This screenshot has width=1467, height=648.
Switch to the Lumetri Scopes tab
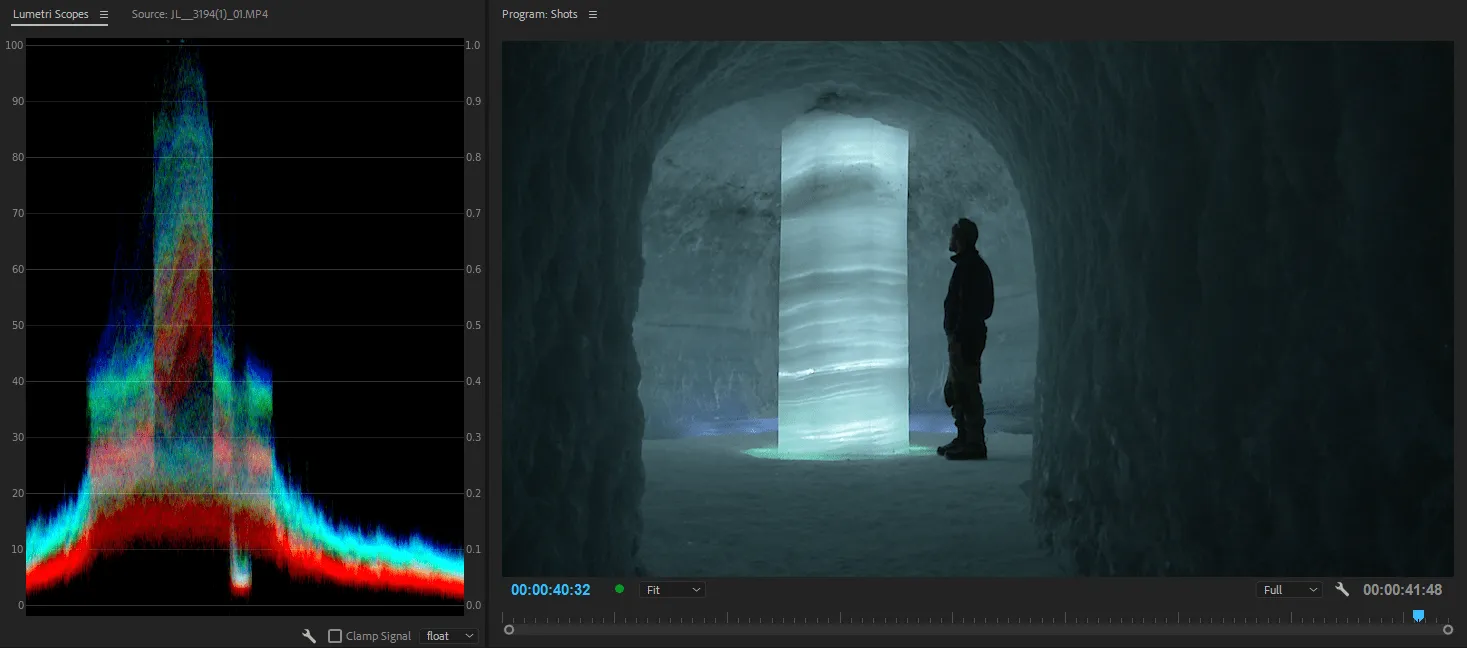[50, 15]
